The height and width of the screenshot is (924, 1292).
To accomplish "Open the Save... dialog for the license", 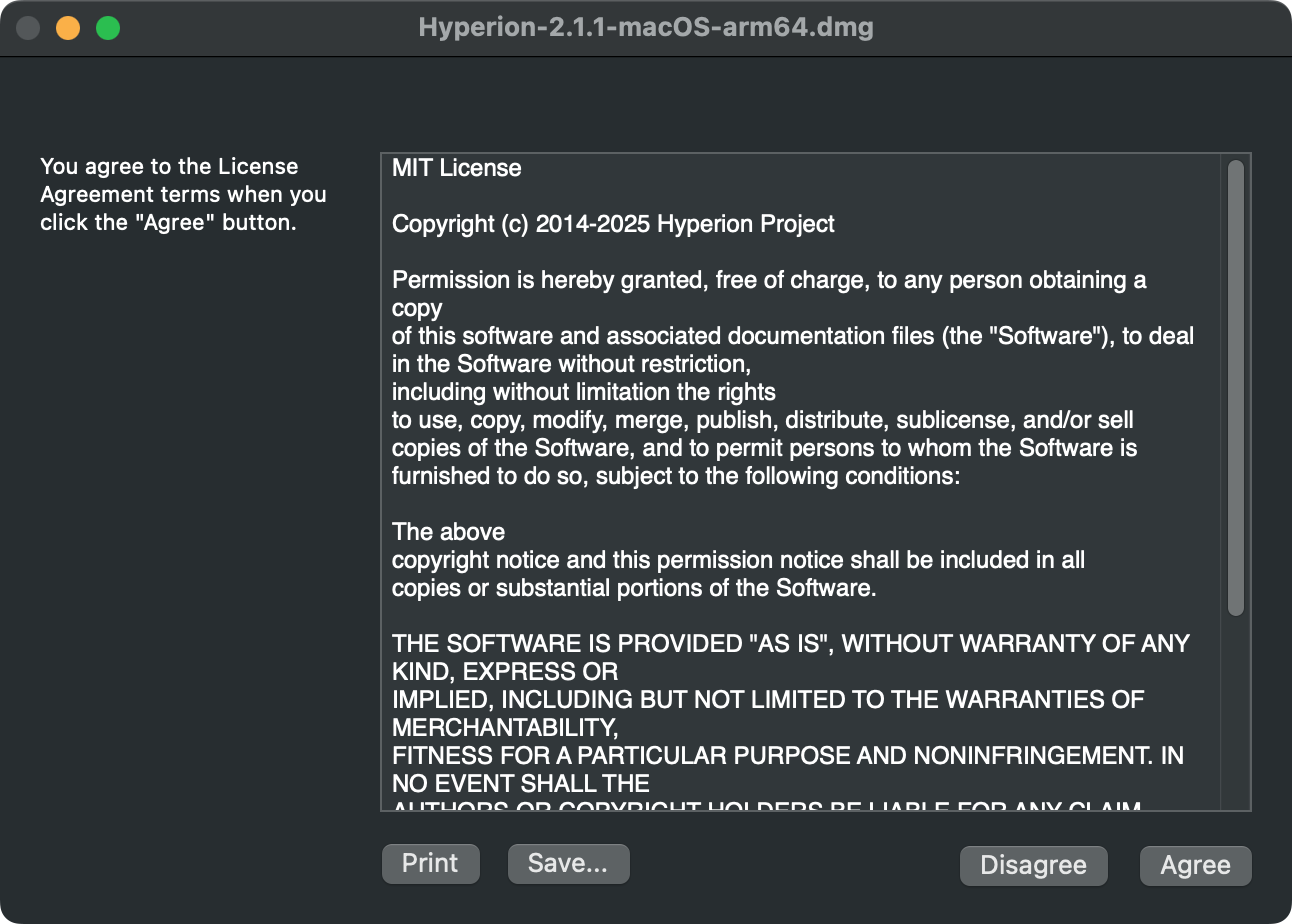I will pyautogui.click(x=568, y=864).
